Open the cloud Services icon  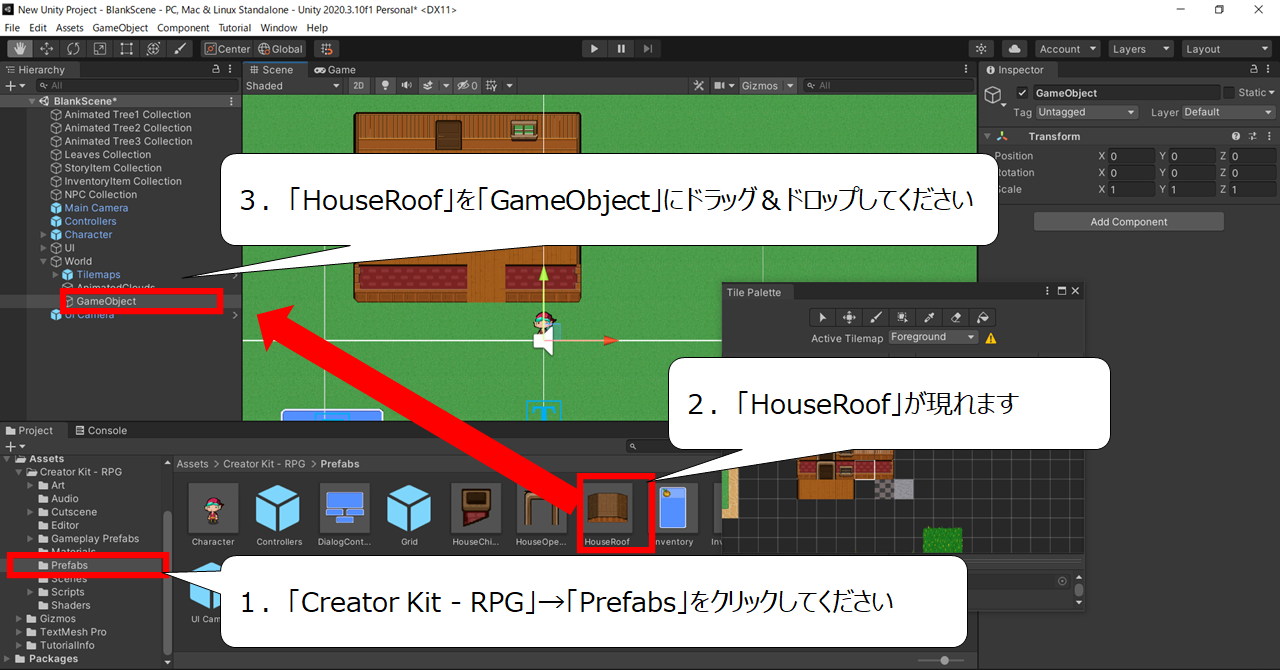[1014, 49]
